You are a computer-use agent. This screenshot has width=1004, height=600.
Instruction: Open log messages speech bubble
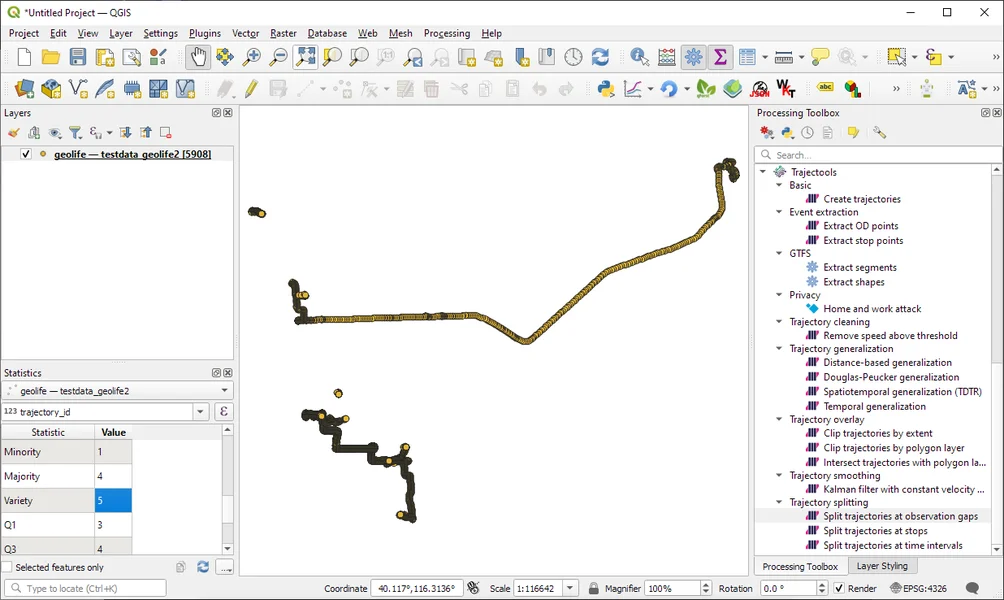click(x=972, y=588)
